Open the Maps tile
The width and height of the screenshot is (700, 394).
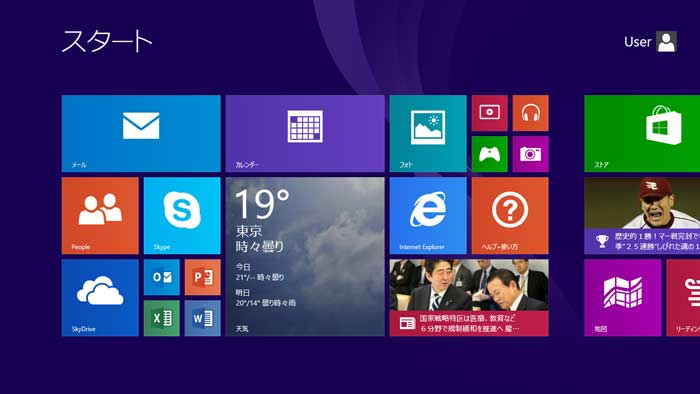[623, 298]
